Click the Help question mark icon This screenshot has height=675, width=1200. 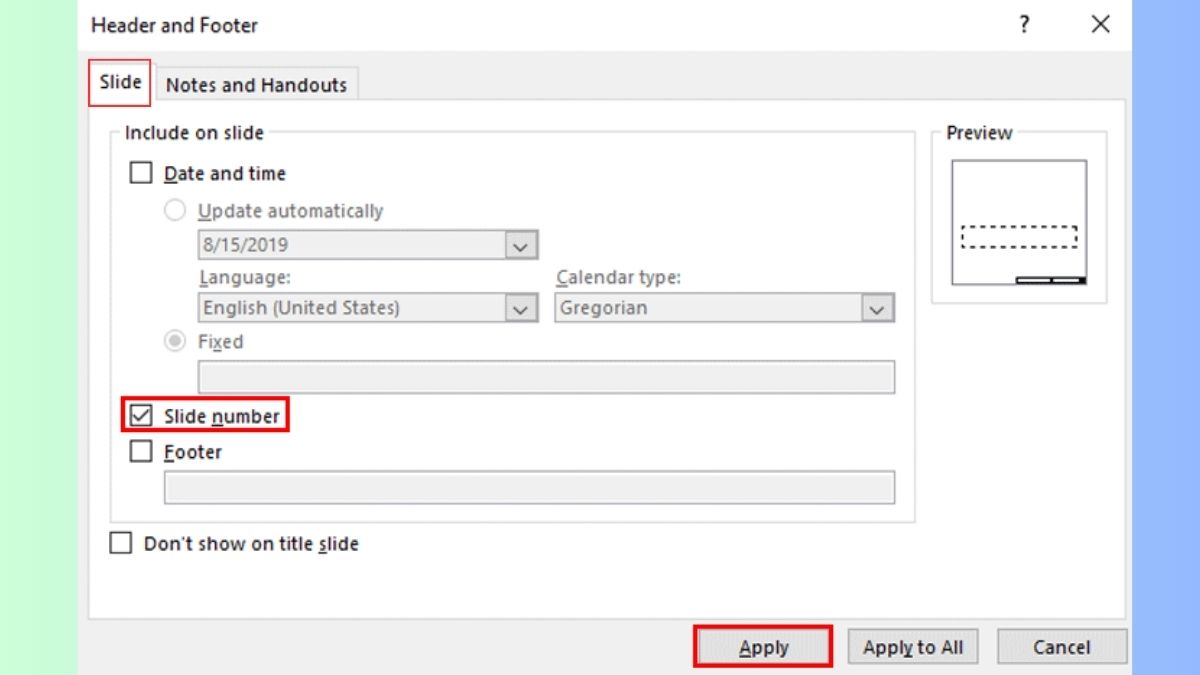(1024, 25)
